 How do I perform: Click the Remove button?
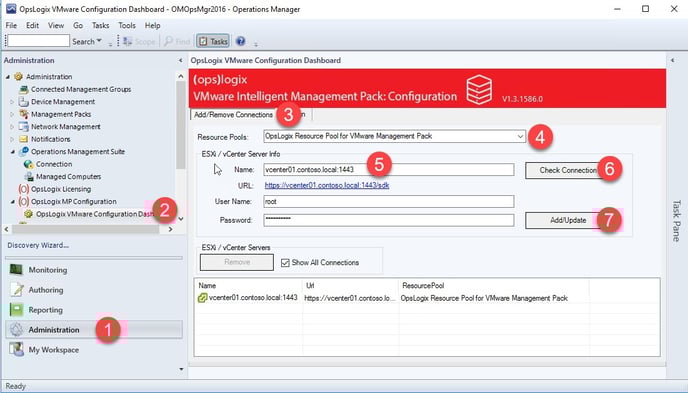(237, 262)
